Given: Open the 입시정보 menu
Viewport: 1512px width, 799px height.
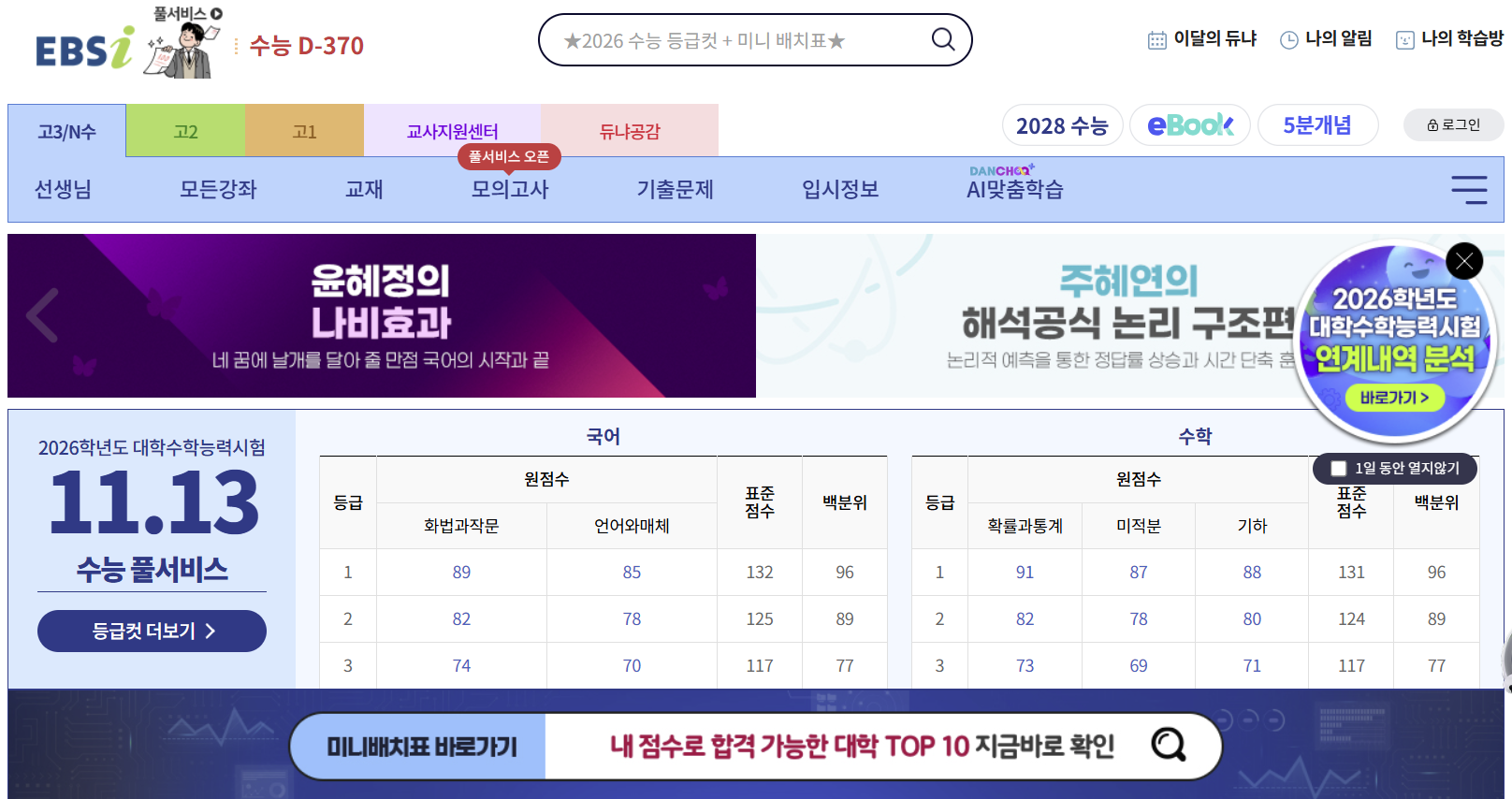Looking at the screenshot, I should [840, 190].
